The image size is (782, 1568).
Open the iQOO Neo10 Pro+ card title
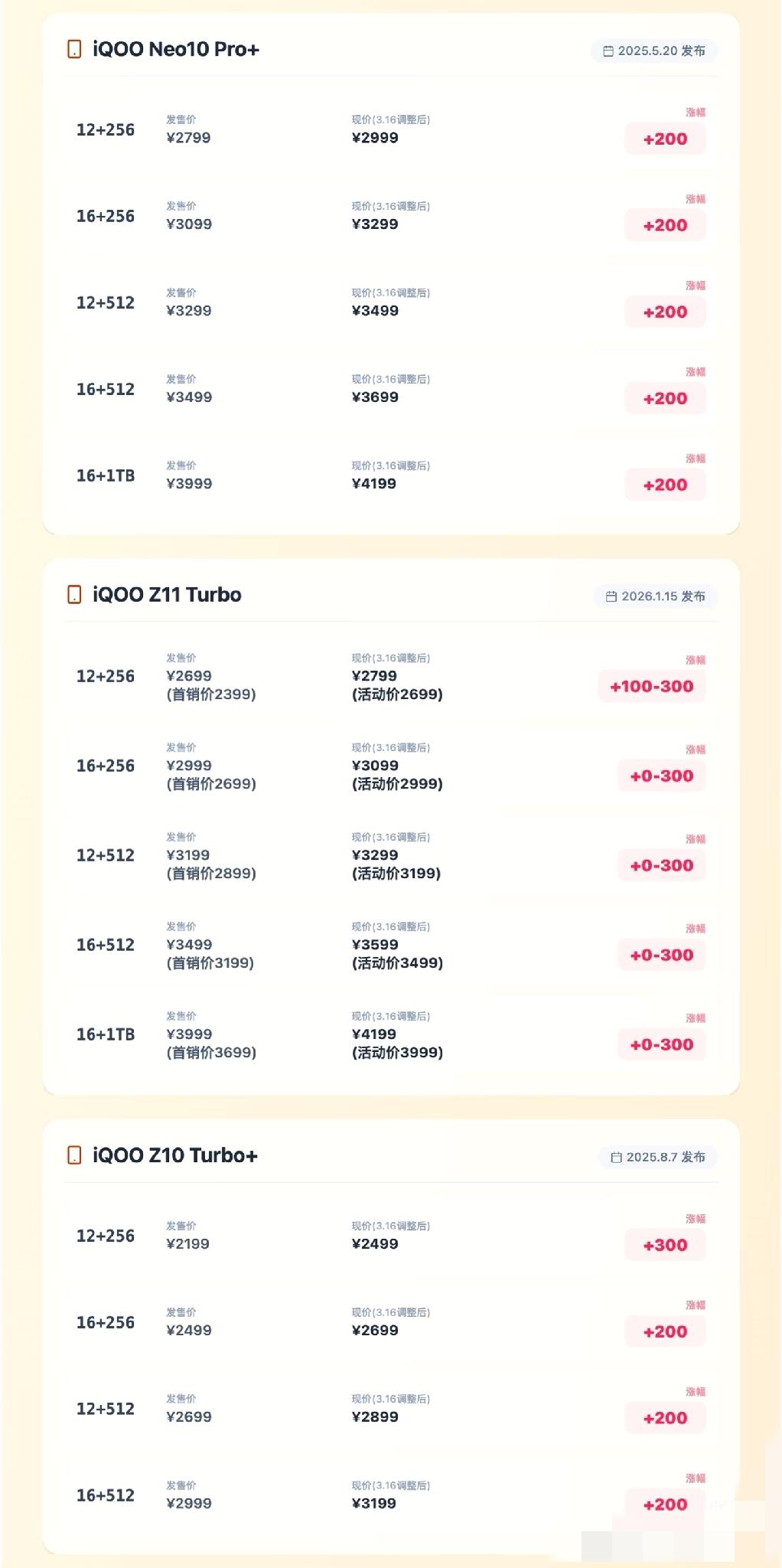(x=176, y=50)
